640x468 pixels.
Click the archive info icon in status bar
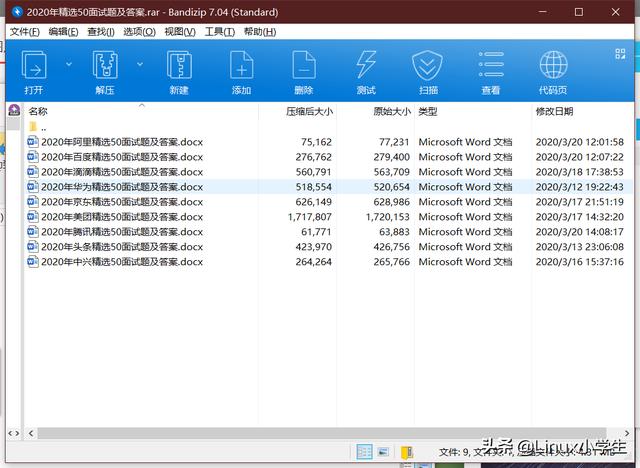(407, 452)
